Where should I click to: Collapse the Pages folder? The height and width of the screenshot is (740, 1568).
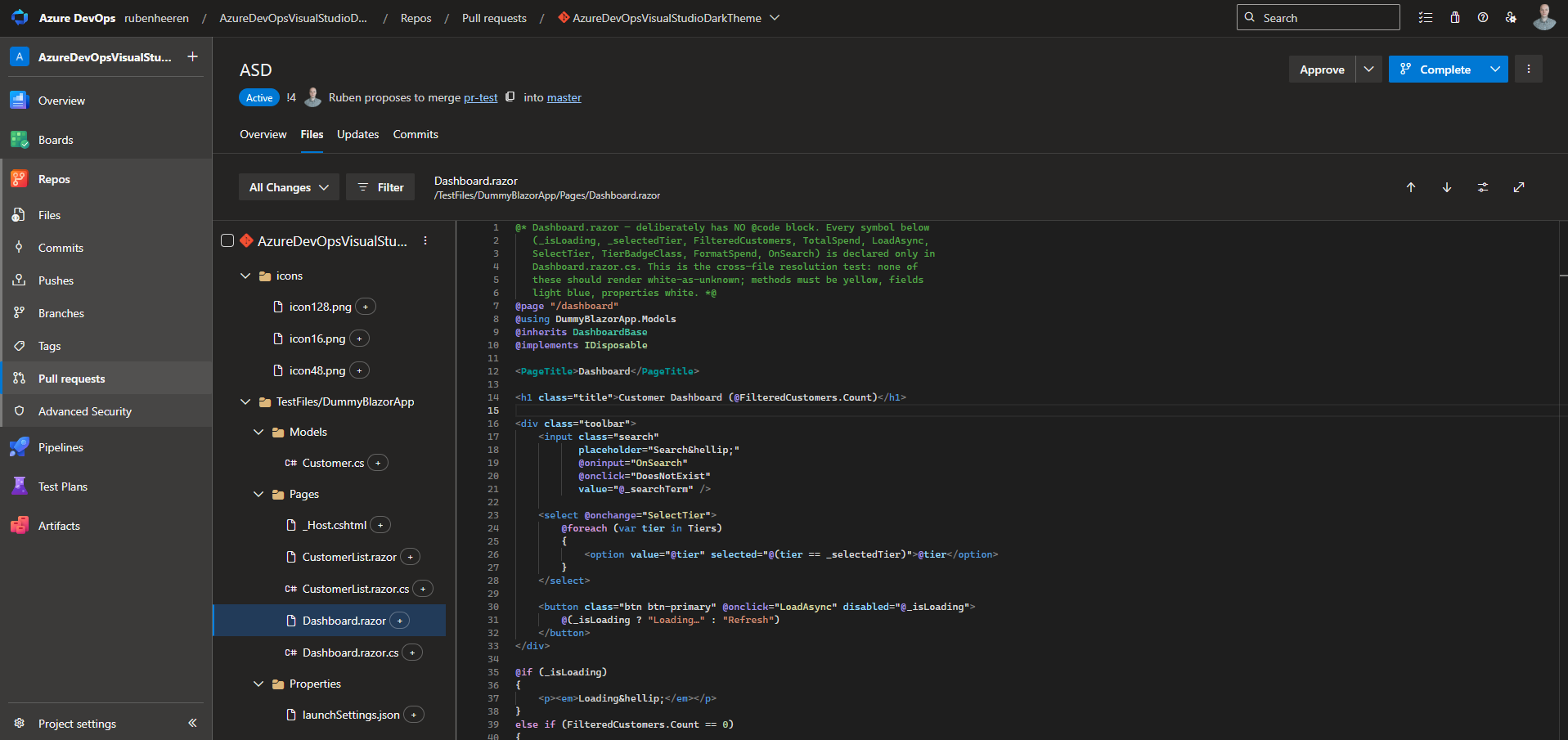coord(258,494)
